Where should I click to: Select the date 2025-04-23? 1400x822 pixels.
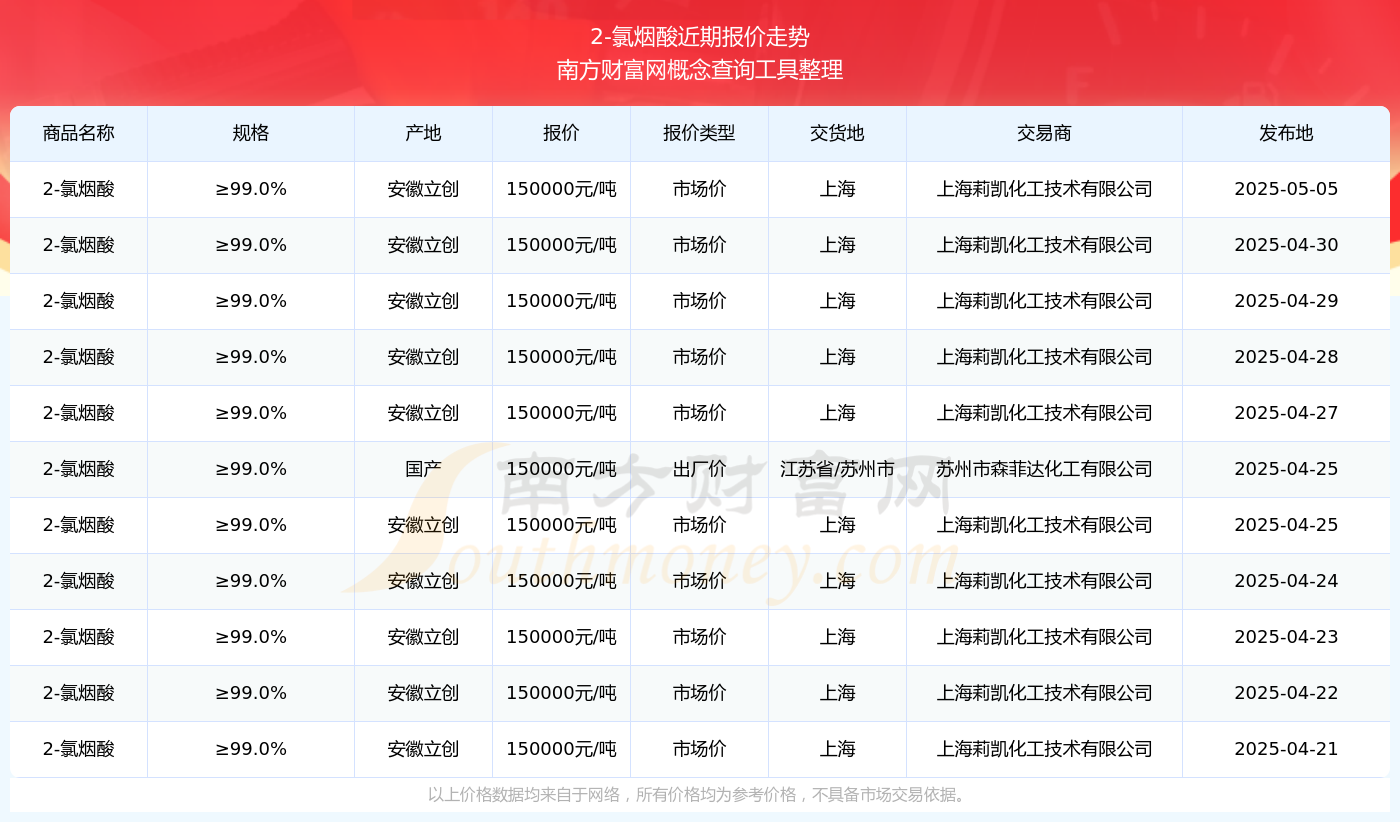coord(1286,637)
